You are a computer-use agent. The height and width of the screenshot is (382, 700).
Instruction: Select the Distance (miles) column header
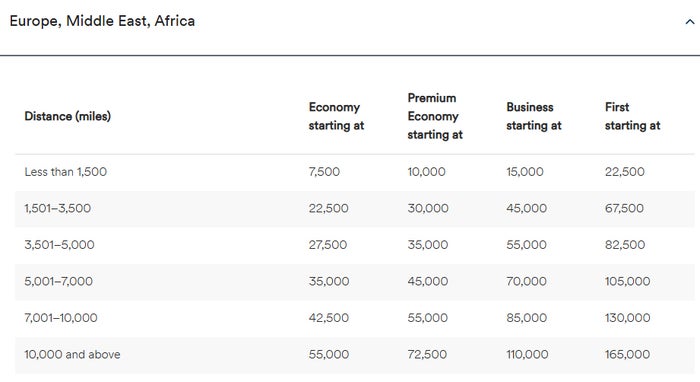(x=67, y=116)
